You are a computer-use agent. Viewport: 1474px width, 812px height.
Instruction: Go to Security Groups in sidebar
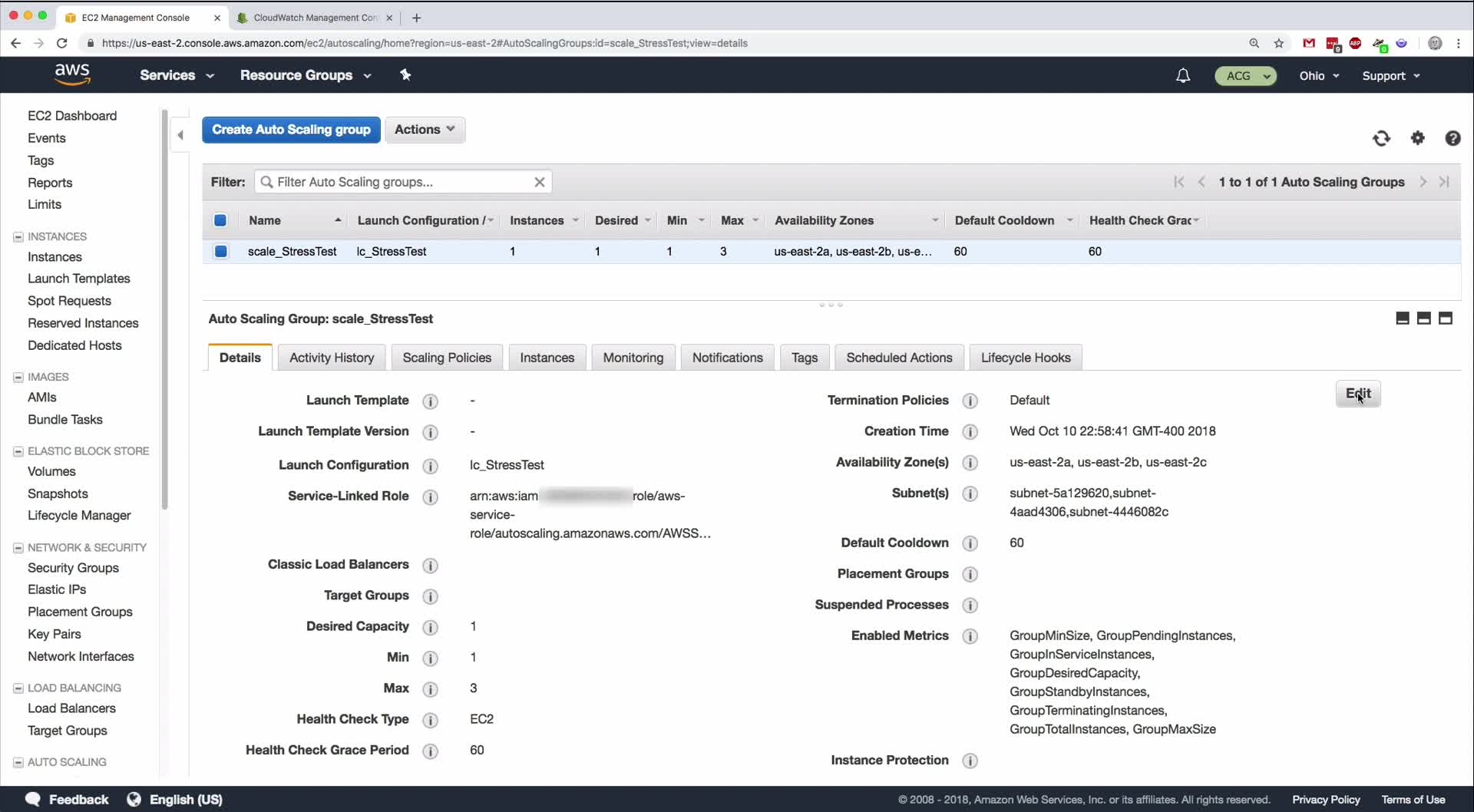(x=73, y=568)
